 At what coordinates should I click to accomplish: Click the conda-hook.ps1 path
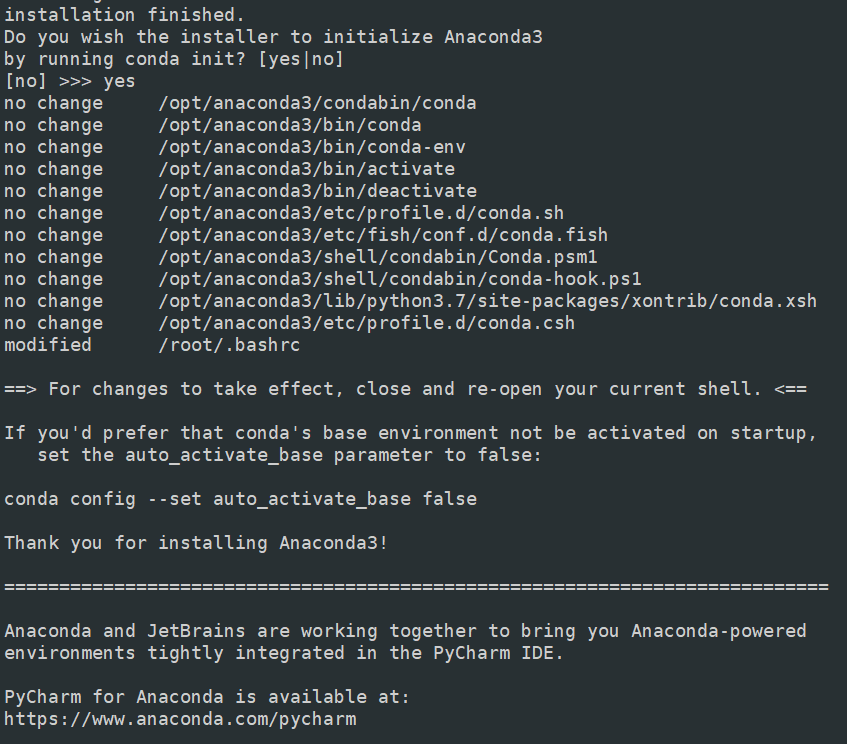[x=400, y=279]
